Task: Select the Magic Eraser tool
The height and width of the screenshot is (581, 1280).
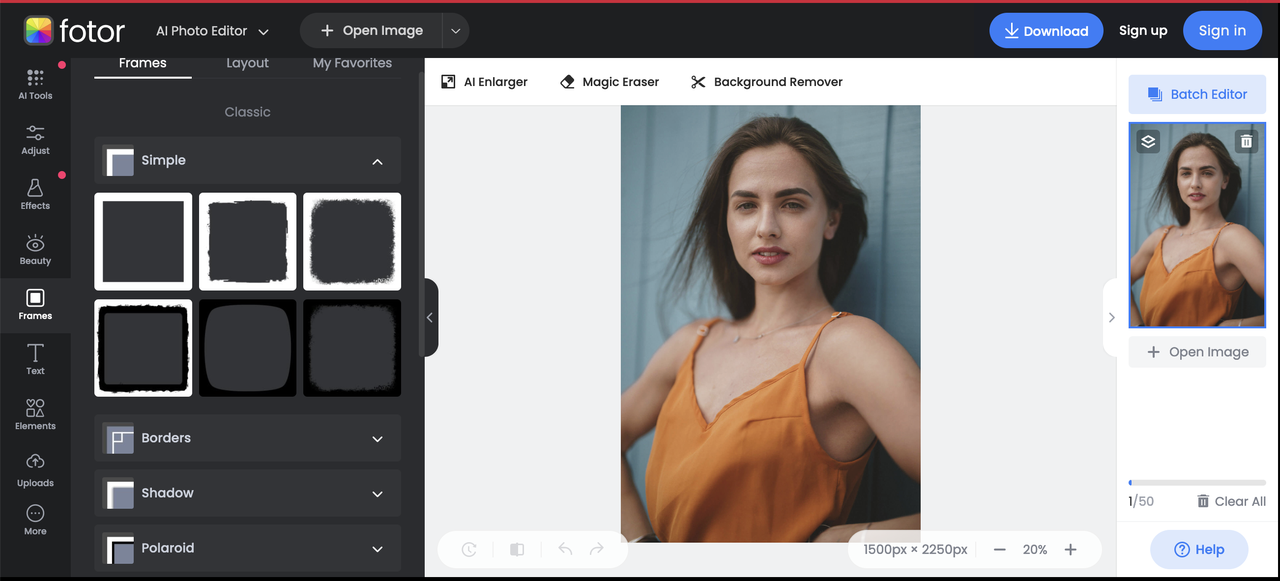Action: point(609,82)
